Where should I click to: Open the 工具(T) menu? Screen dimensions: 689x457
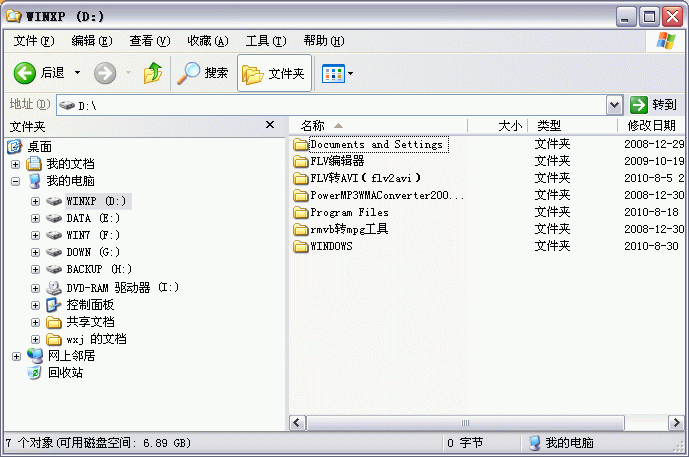point(266,41)
